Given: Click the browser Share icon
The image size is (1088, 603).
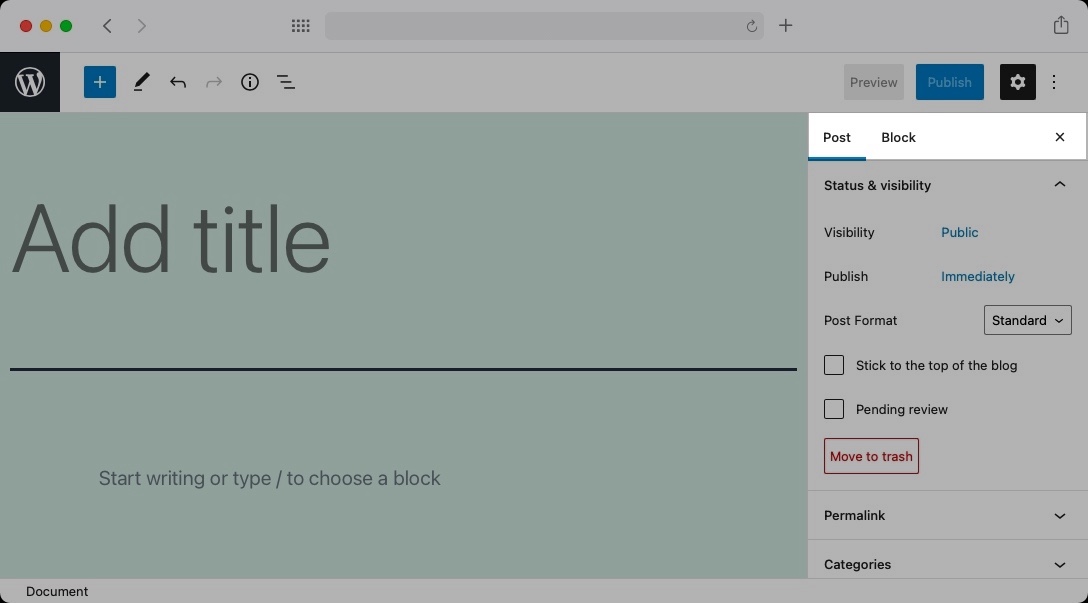Looking at the screenshot, I should [1060, 25].
